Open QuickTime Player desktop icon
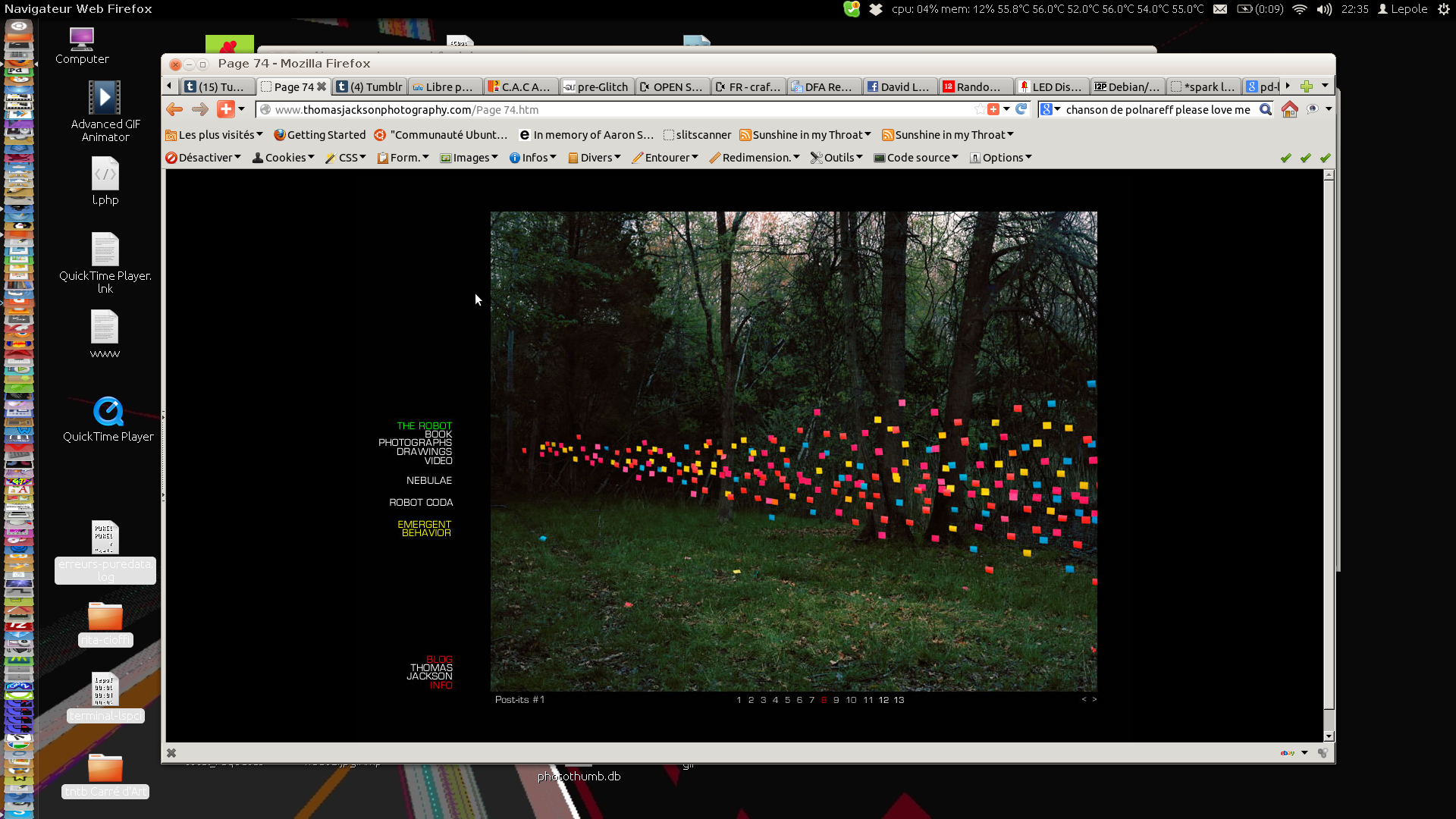Image resolution: width=1456 pixels, height=819 pixels. [108, 413]
